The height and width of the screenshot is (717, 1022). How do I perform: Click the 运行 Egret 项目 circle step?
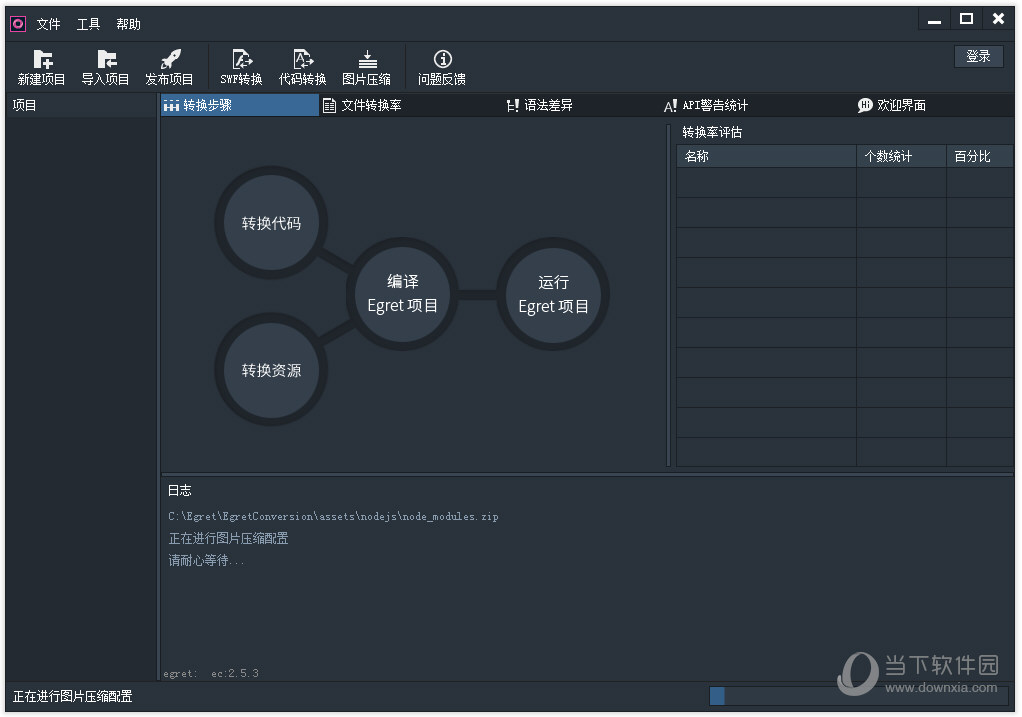click(553, 294)
